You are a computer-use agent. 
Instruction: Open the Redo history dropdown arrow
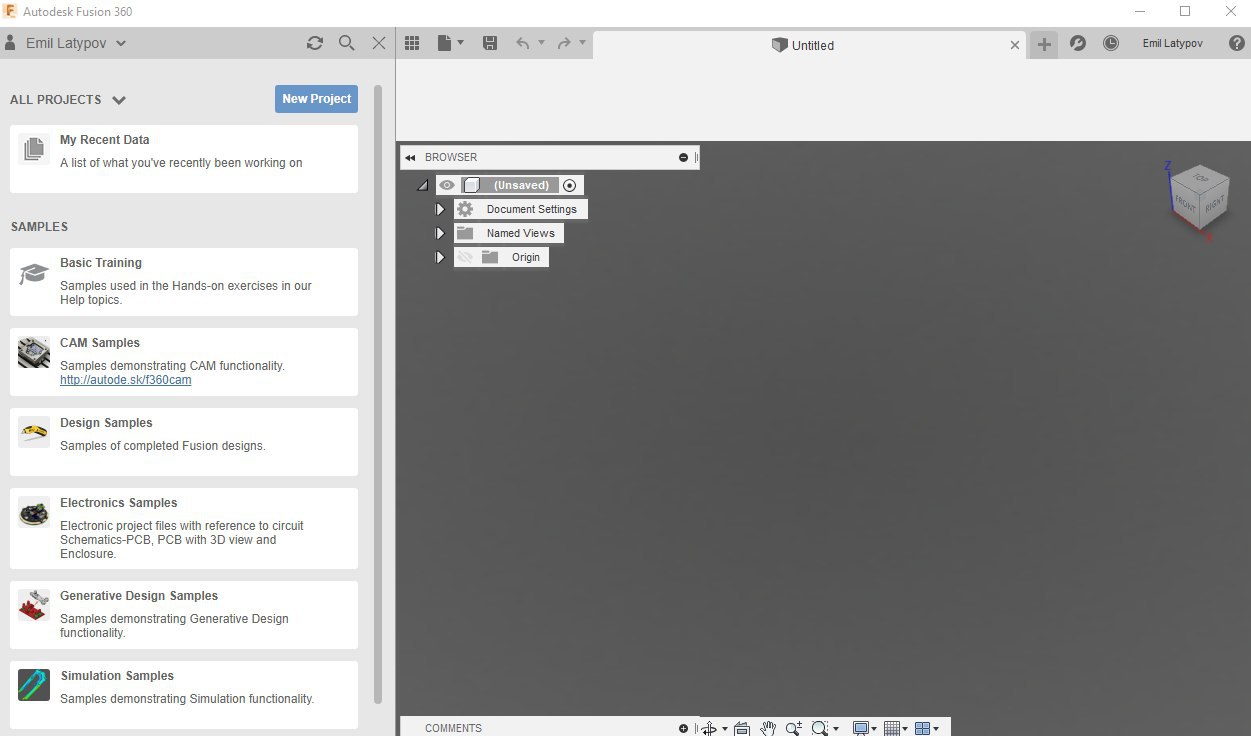pos(582,43)
